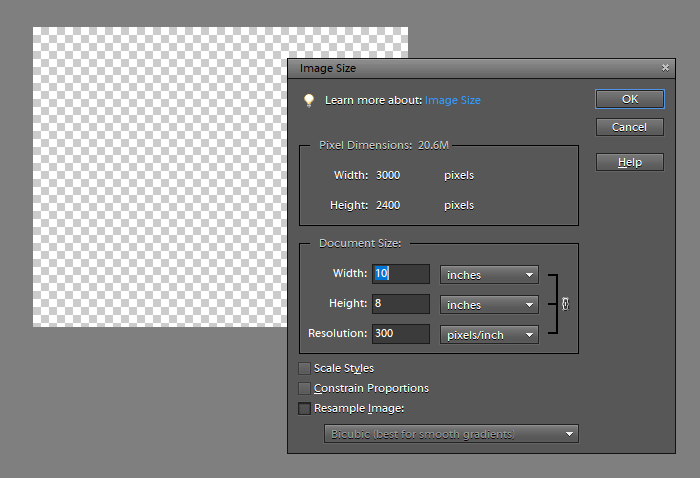The image size is (700, 478).
Task: Expand the pixels/inch resolution units dropdown
Action: tap(489, 334)
